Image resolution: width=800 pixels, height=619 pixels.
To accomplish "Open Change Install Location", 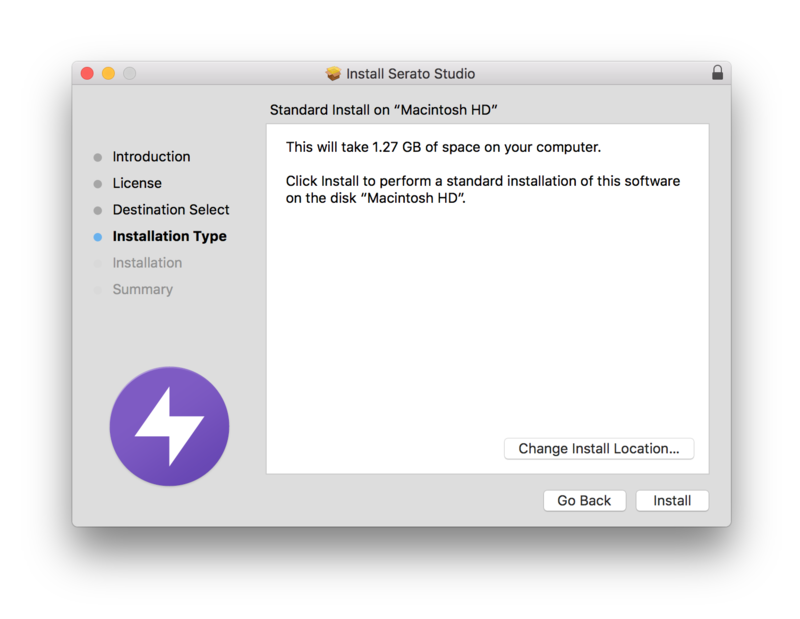I will tap(599, 449).
